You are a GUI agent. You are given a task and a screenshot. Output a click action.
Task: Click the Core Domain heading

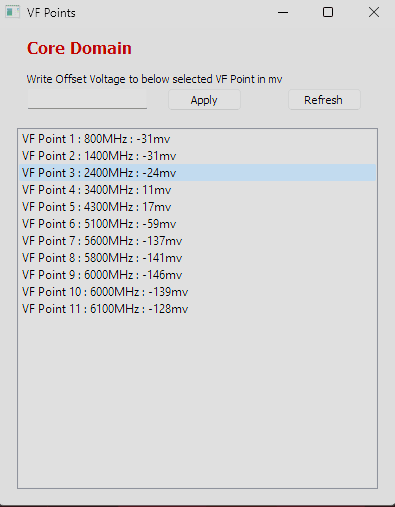pyautogui.click(x=79, y=48)
